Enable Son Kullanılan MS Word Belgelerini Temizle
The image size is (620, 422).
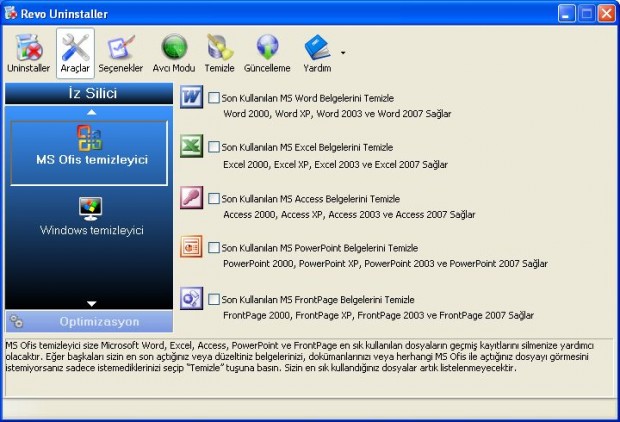214,98
